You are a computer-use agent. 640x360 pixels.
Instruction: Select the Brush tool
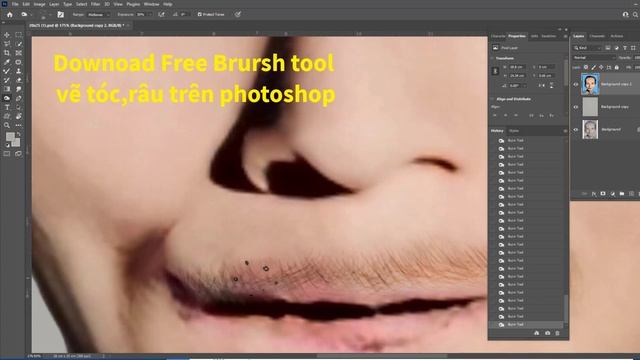click(x=7, y=71)
